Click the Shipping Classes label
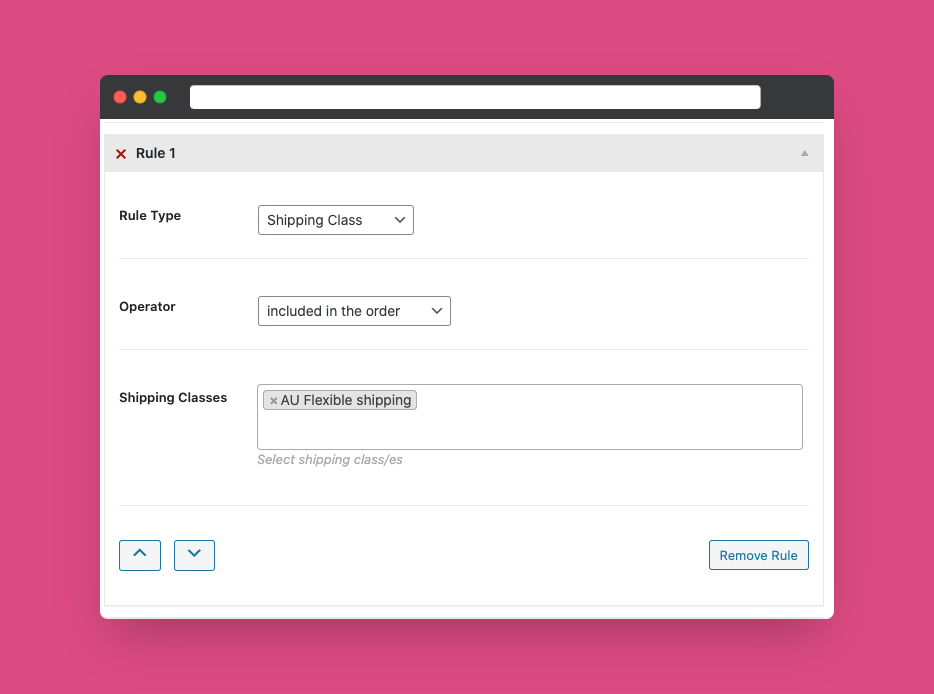The image size is (934, 694). click(x=173, y=398)
